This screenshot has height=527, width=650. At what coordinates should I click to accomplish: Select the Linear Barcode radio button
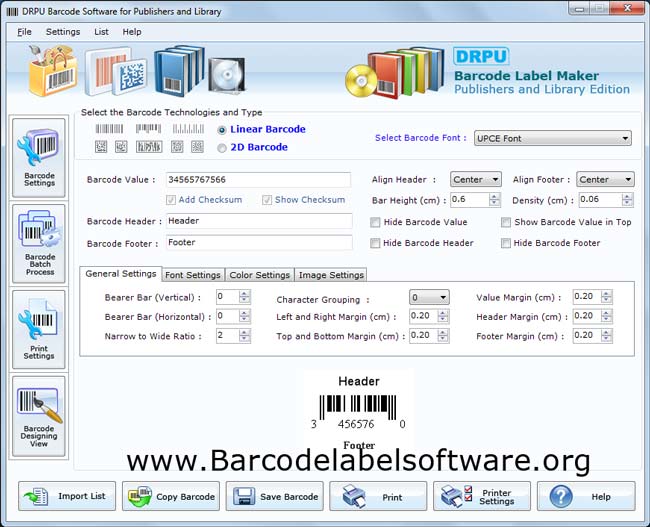point(222,130)
